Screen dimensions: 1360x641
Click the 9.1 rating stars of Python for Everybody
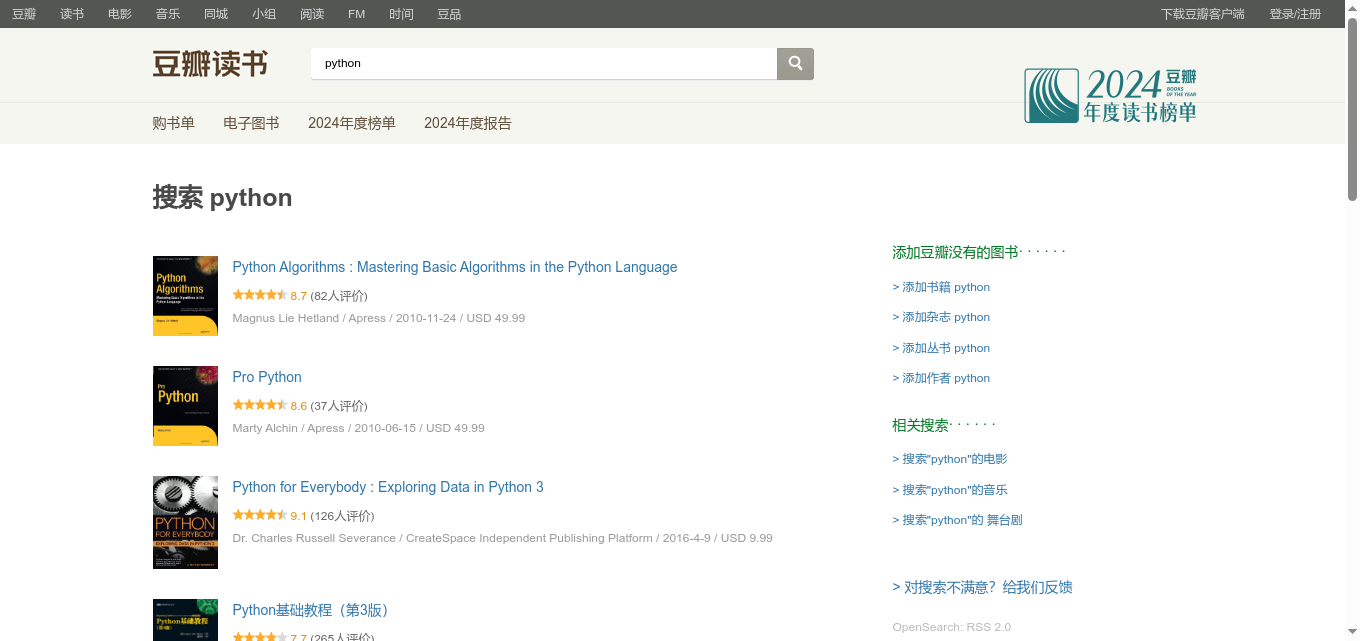coord(260,515)
